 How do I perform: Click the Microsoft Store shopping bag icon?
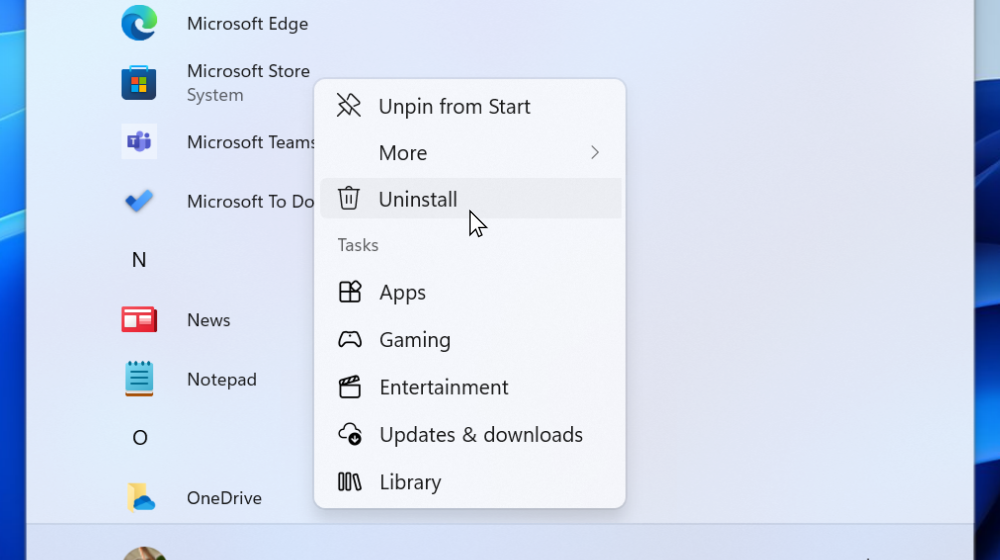coord(139,82)
